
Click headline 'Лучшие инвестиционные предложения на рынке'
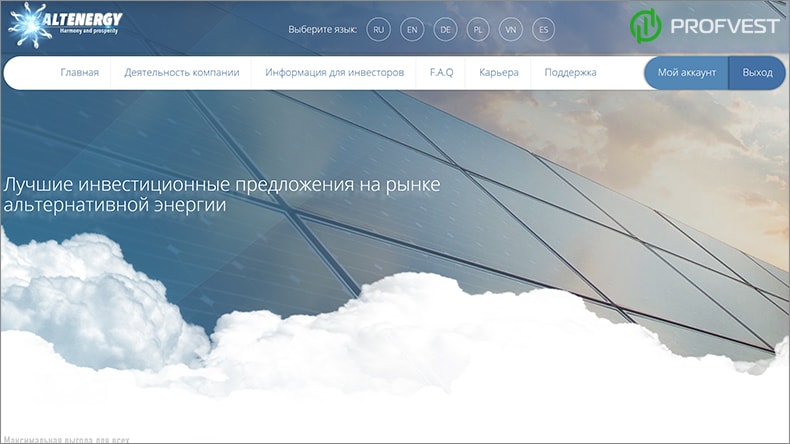pyautogui.click(x=222, y=184)
